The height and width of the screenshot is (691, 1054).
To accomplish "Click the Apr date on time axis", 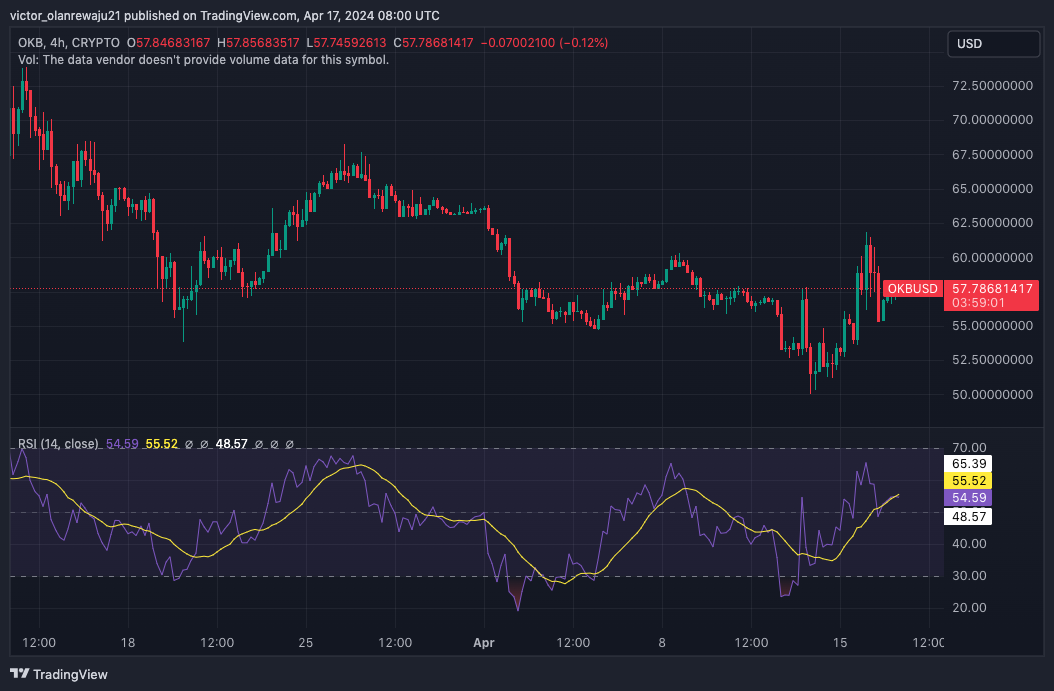I will pyautogui.click(x=484, y=641).
